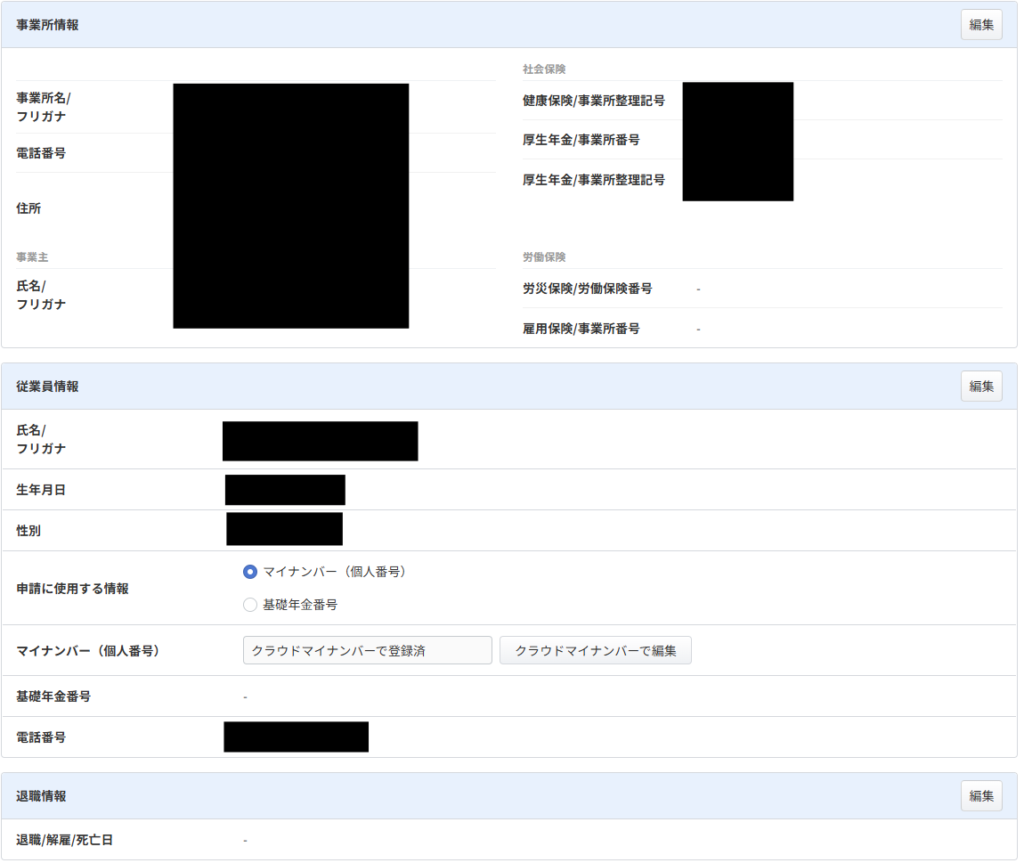Click the 労災保険/労働保険番号 label

point(587,289)
